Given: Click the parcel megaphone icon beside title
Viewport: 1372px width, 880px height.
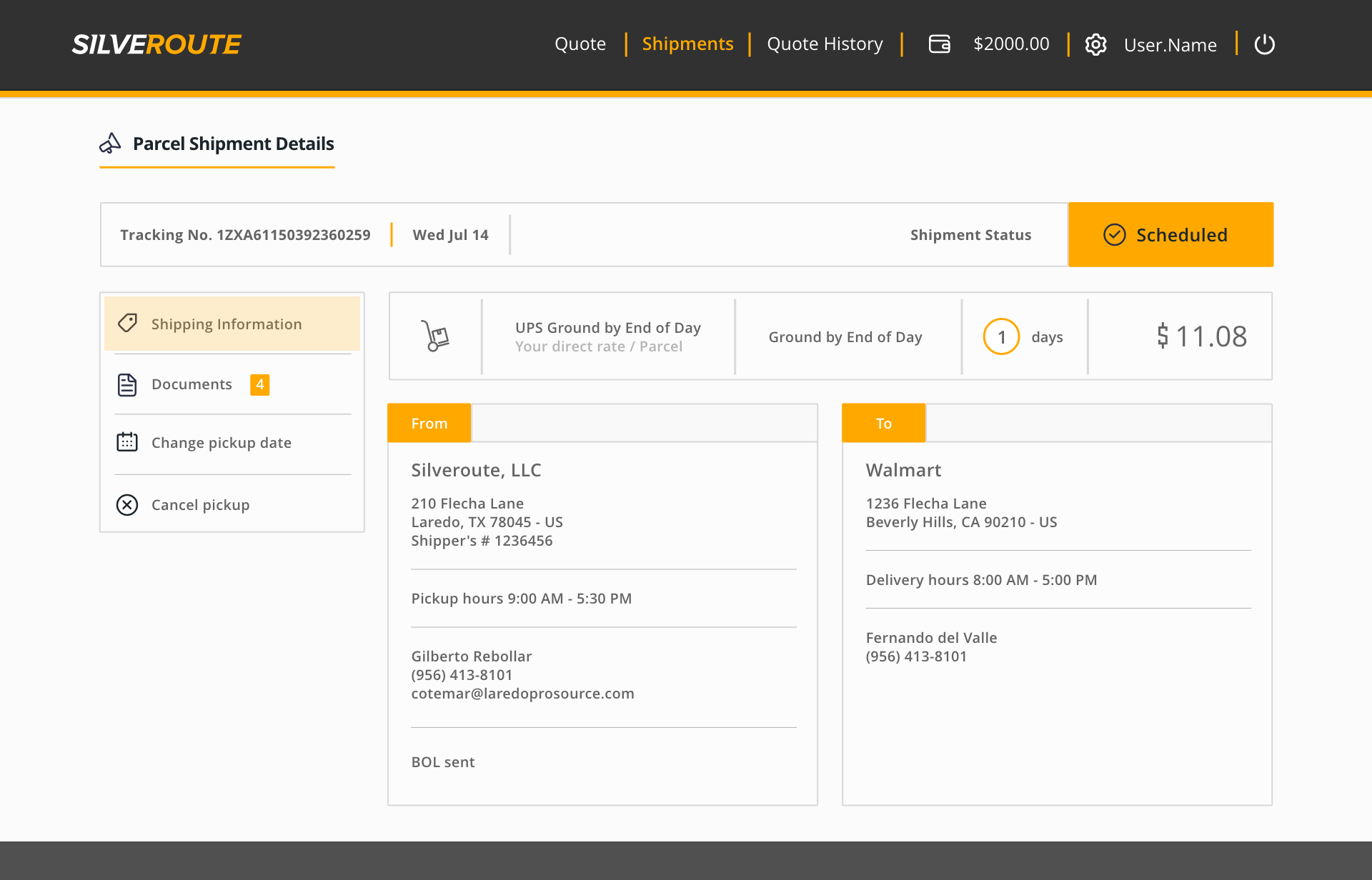Looking at the screenshot, I should pyautogui.click(x=110, y=144).
